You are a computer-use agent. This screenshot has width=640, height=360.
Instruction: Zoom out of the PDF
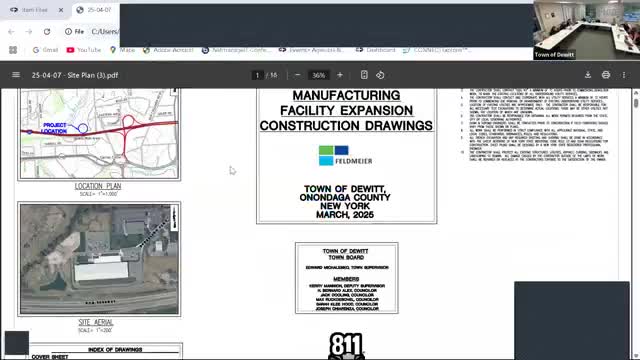click(x=298, y=75)
